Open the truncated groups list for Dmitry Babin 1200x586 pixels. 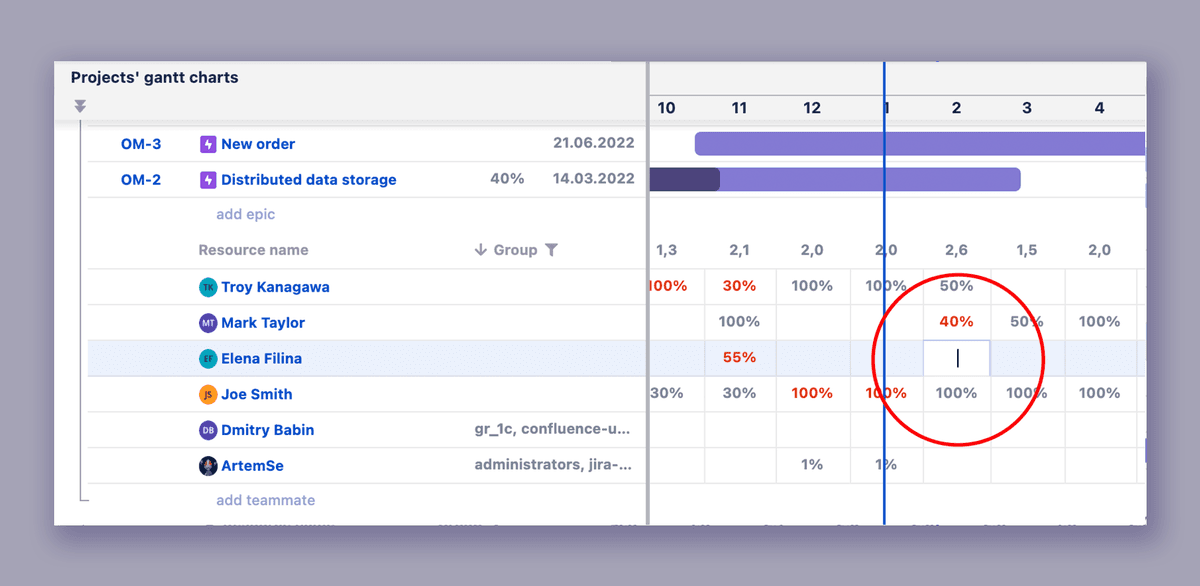(x=555, y=430)
